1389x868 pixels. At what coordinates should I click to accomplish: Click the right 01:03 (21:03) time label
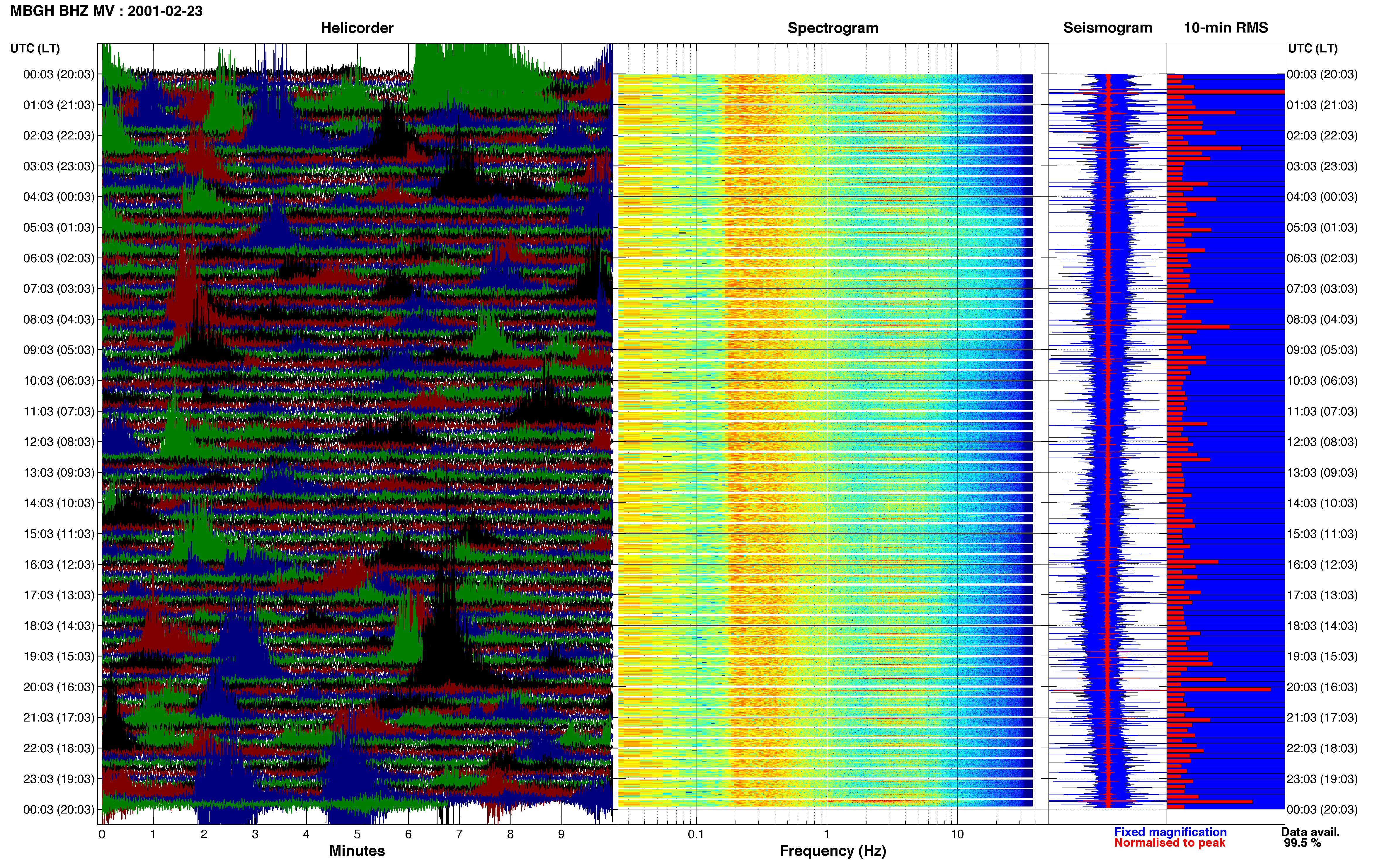click(x=1322, y=105)
